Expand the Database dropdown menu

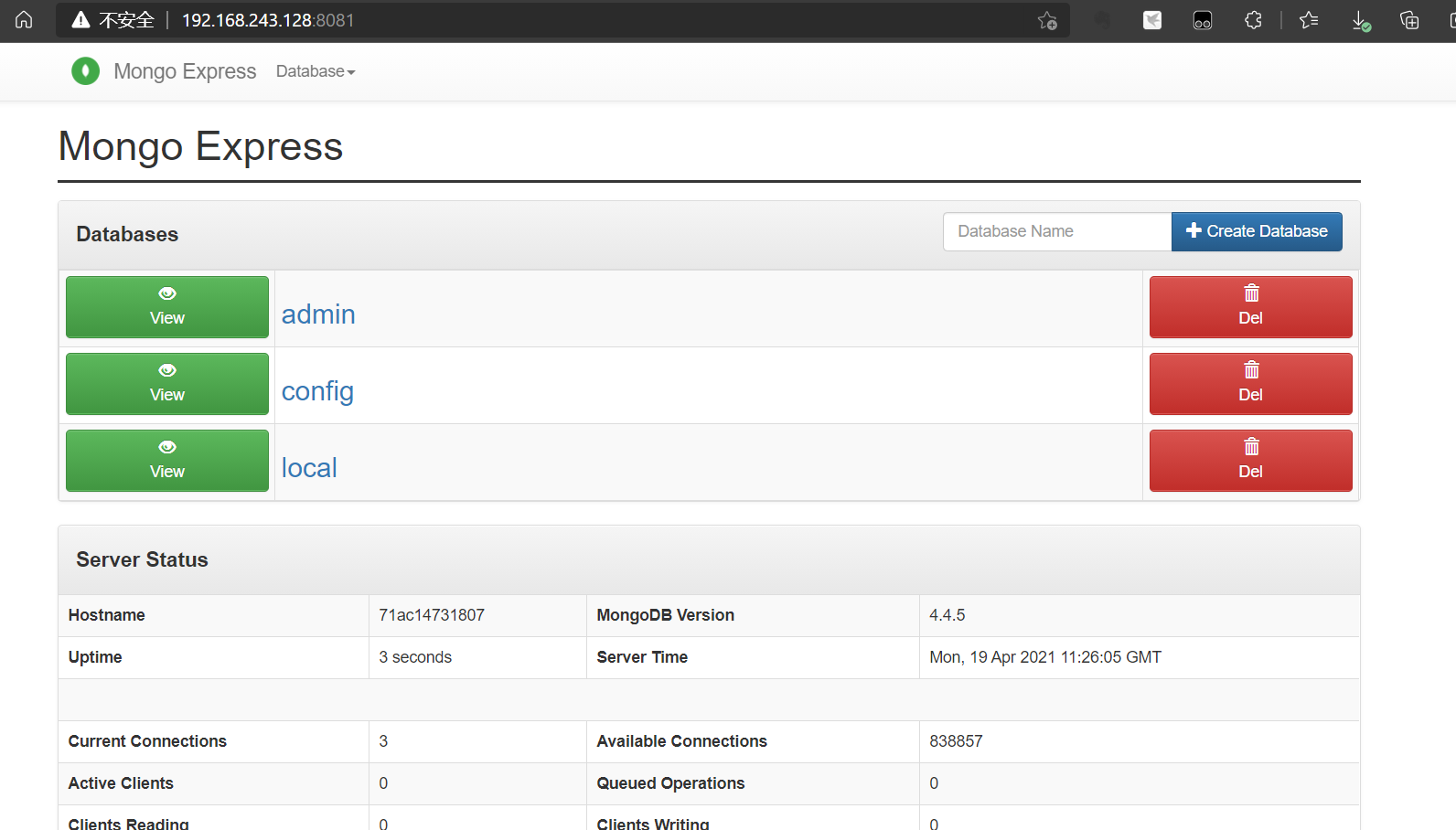[316, 71]
